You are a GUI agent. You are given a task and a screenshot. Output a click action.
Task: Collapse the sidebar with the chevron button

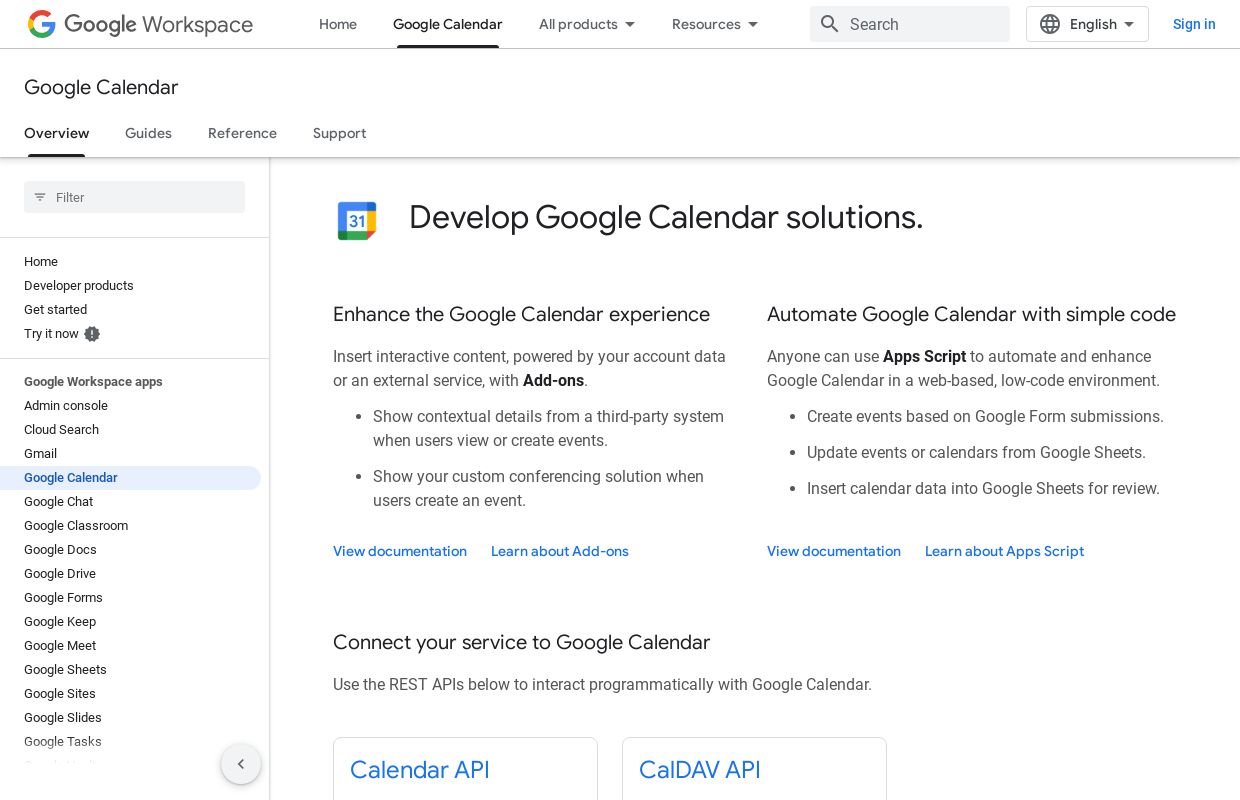click(241, 764)
